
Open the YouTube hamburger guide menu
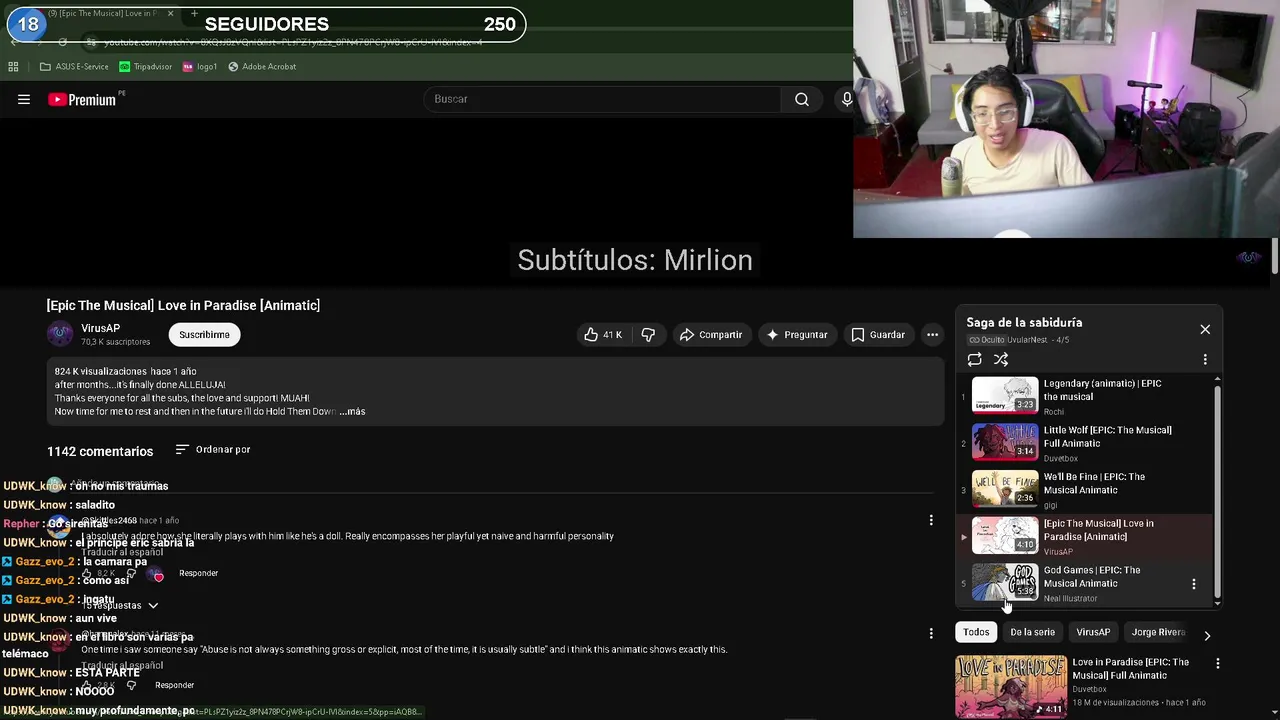pos(24,99)
